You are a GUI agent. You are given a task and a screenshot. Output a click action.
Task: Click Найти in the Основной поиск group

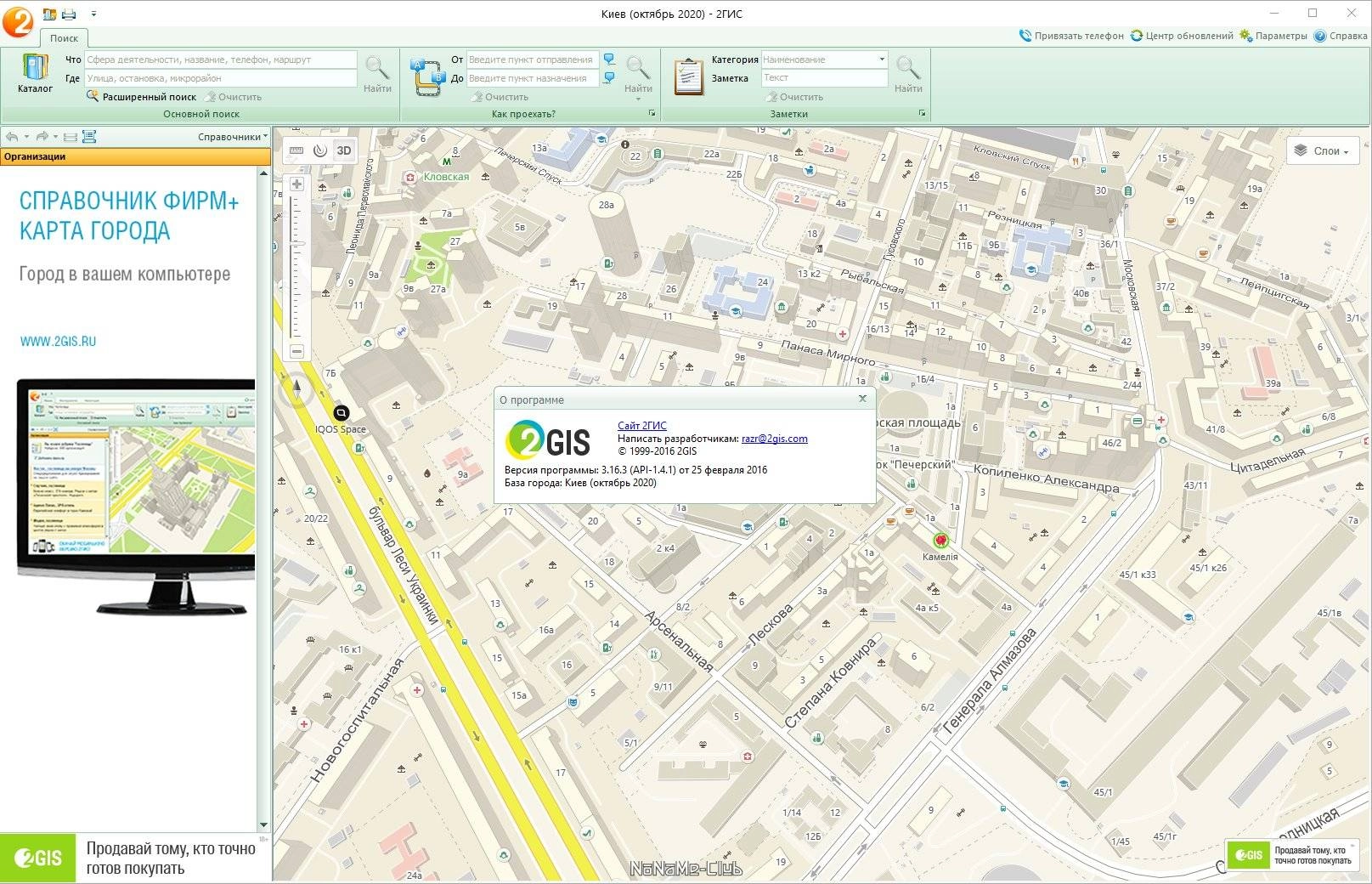(x=377, y=74)
